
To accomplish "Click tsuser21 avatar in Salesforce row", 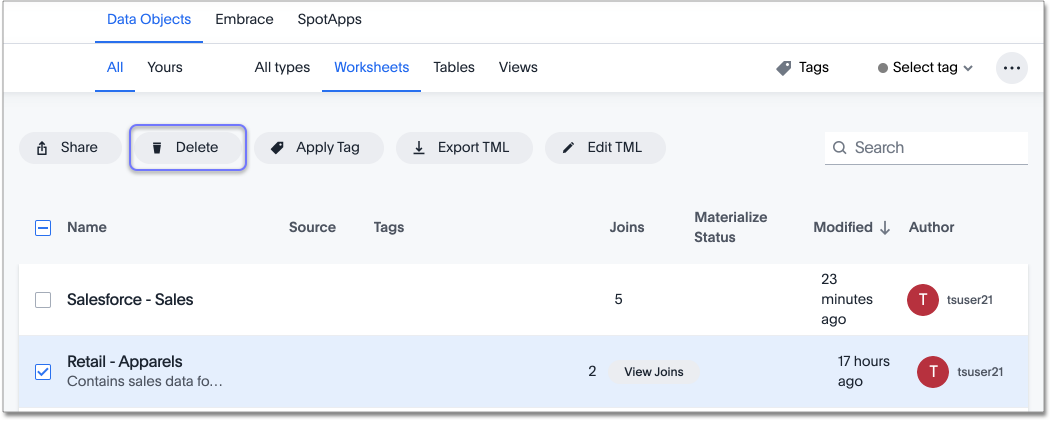I will 922,300.
